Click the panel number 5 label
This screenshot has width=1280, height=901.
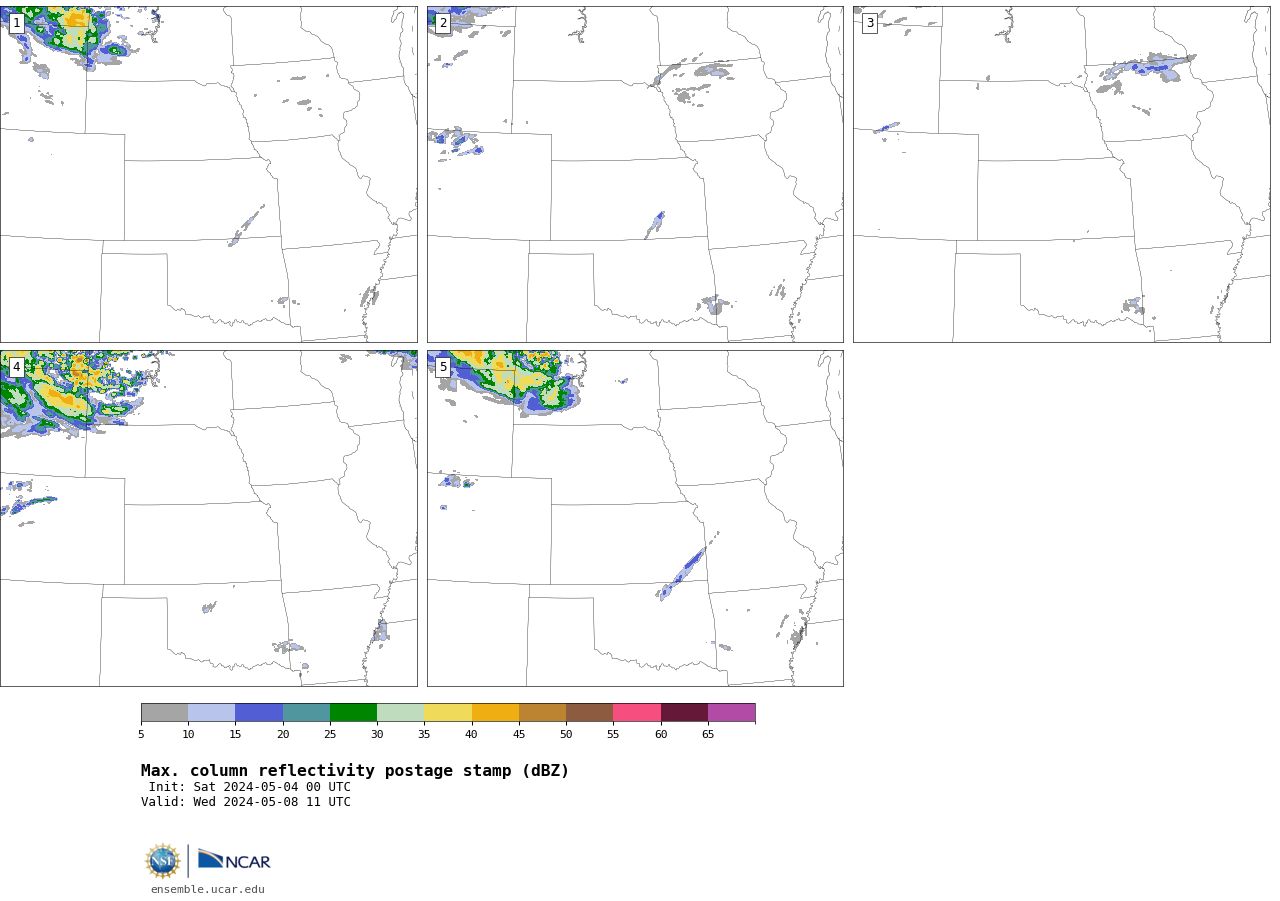(x=443, y=367)
